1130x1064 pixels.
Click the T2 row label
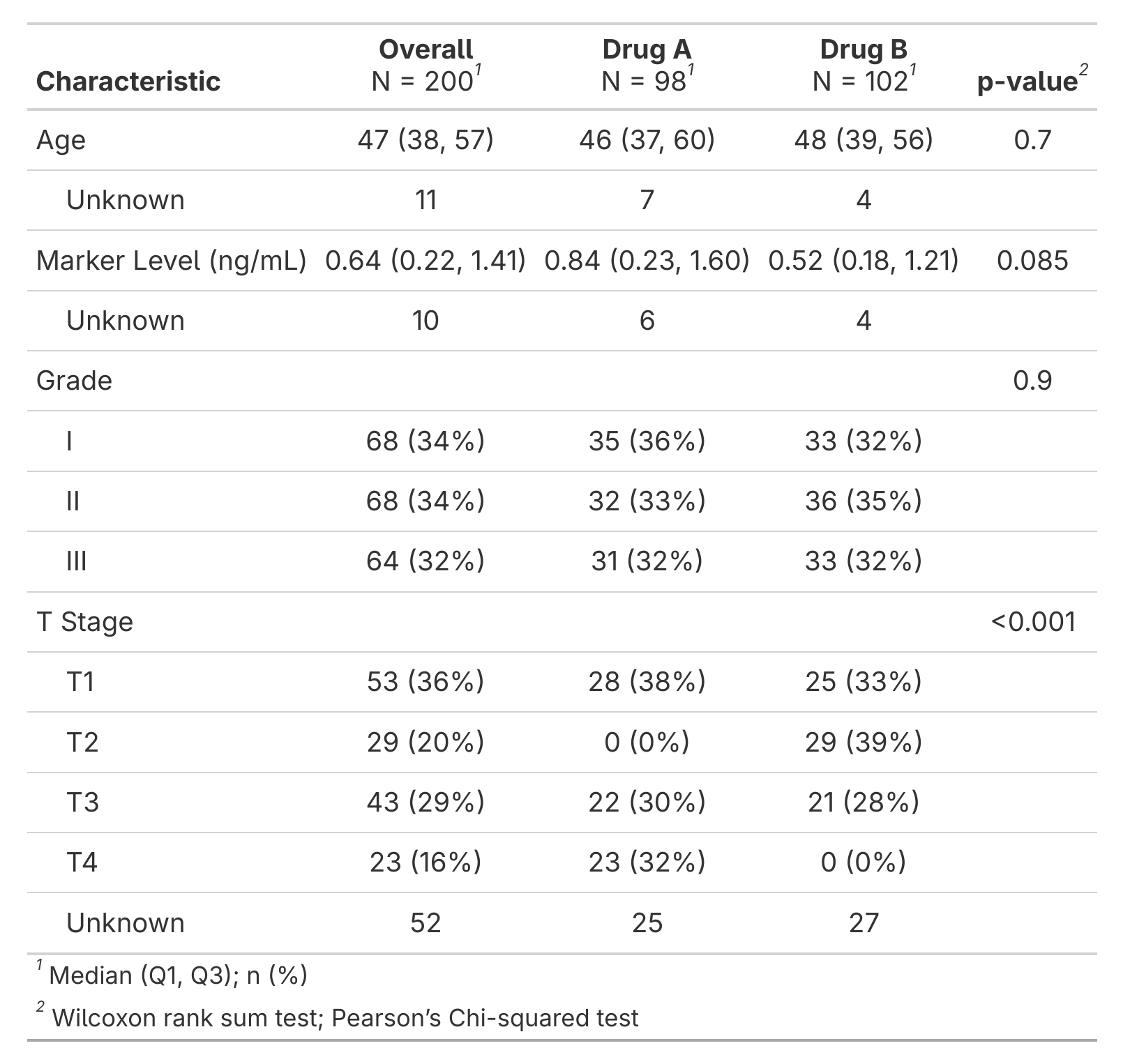click(82, 743)
